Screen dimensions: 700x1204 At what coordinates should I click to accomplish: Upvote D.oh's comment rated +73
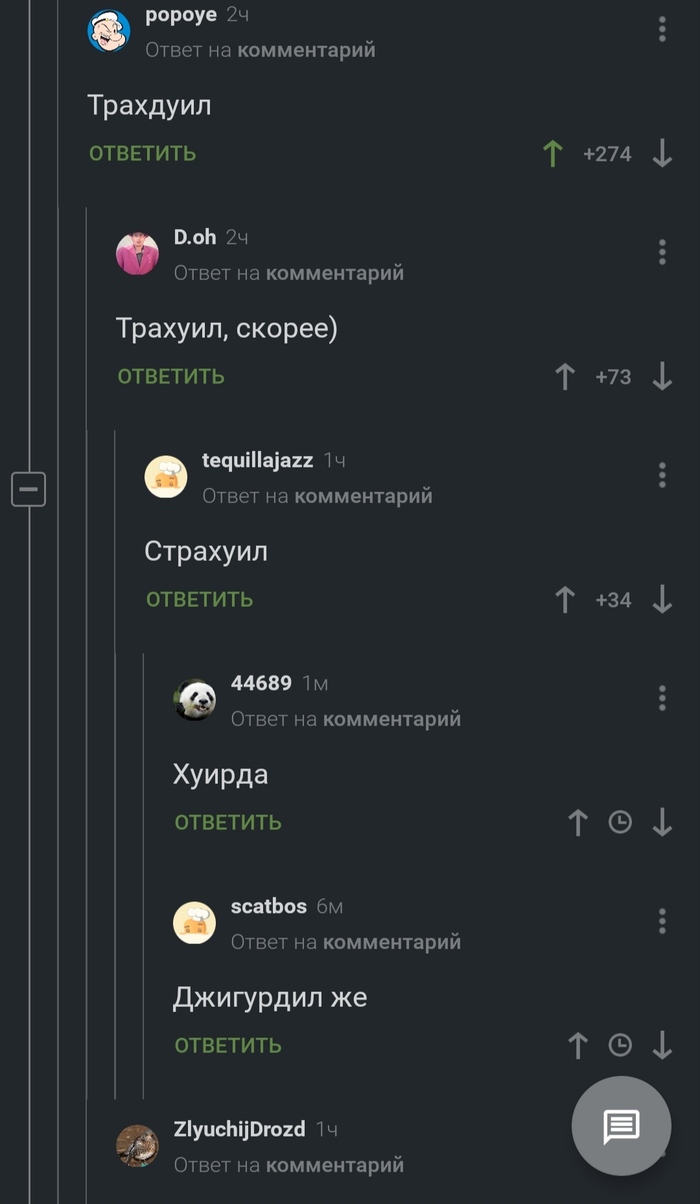pos(565,377)
